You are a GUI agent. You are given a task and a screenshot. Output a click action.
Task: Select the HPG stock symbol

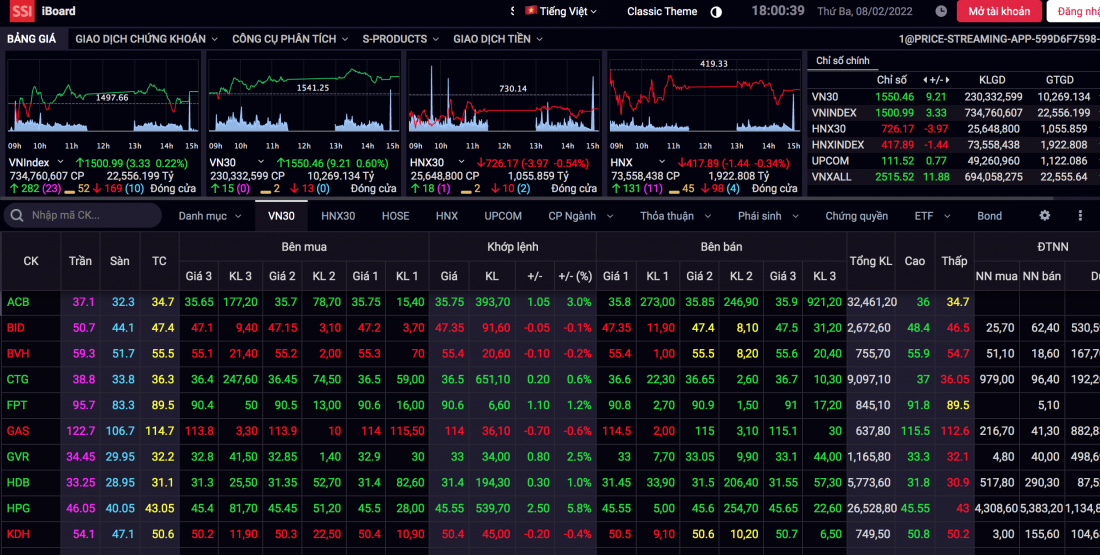(18, 508)
